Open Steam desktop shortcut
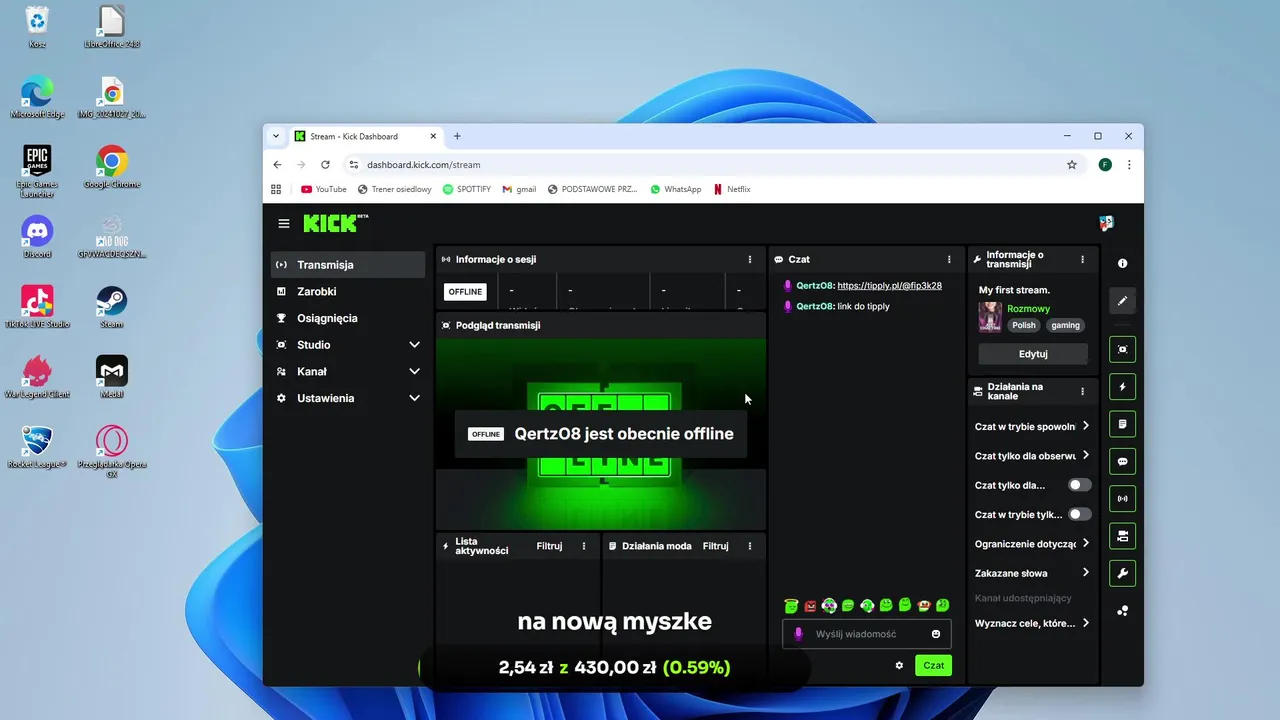 [111, 308]
